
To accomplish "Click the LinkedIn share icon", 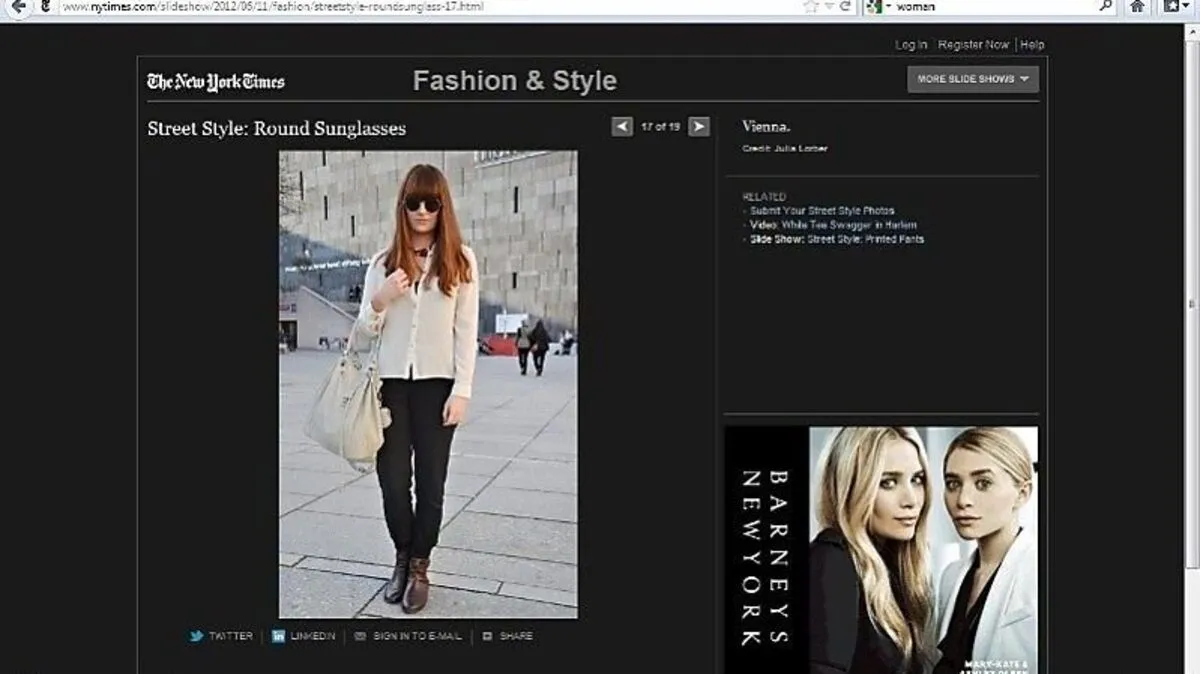I will 279,636.
